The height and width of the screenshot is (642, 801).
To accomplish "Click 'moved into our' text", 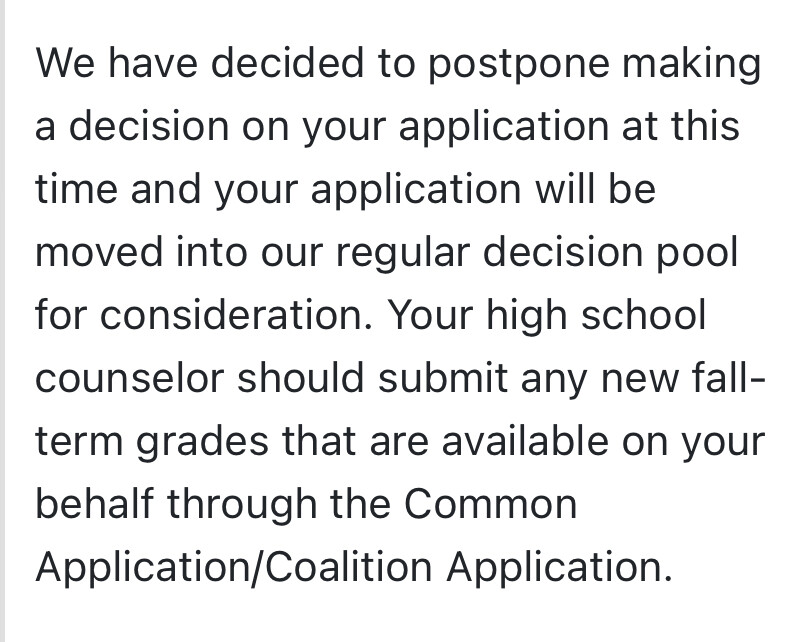I will 179,252.
